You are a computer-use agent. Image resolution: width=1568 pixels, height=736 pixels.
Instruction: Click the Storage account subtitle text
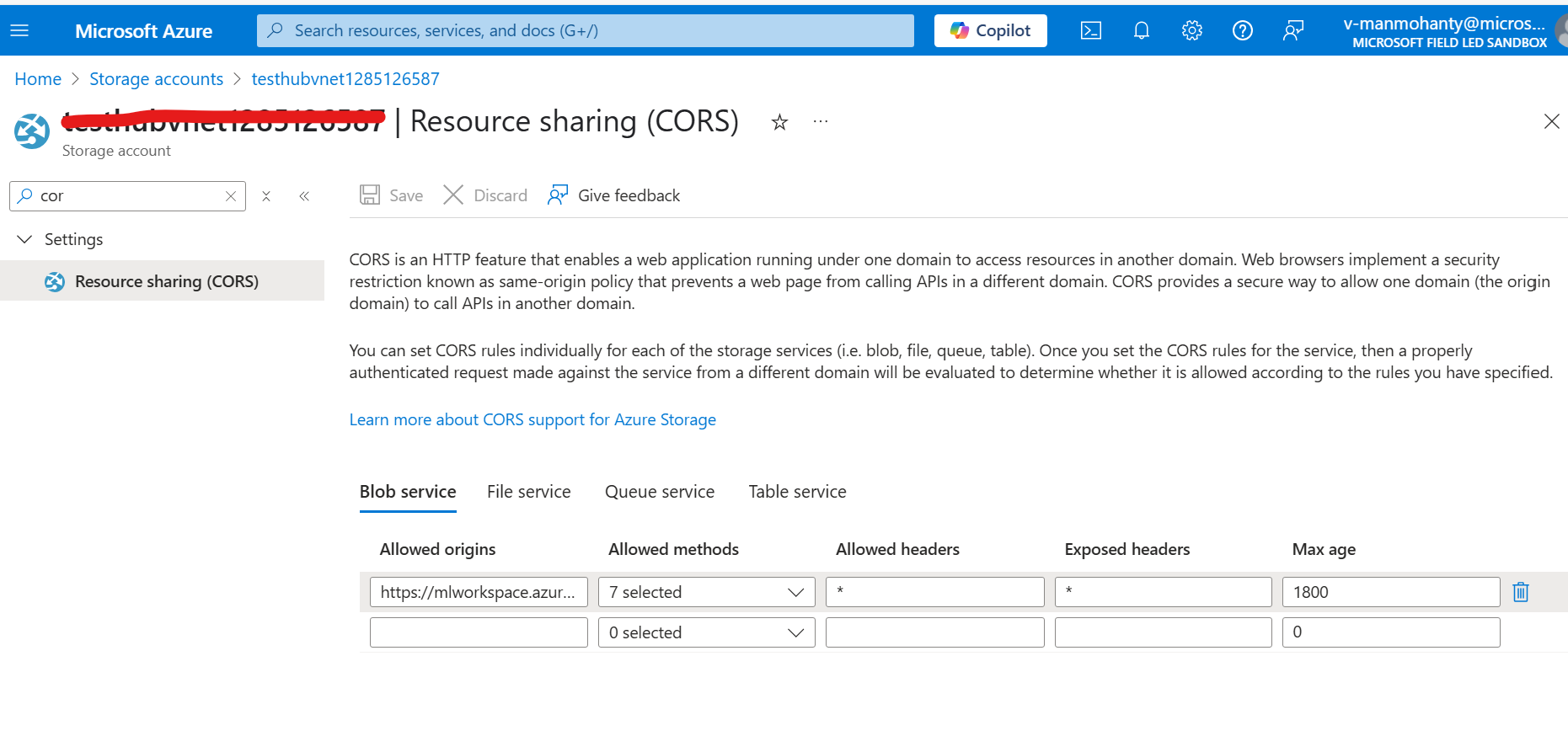tap(116, 151)
